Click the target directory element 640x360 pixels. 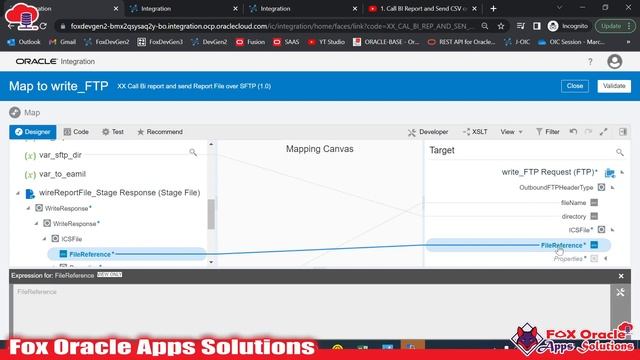(x=573, y=216)
